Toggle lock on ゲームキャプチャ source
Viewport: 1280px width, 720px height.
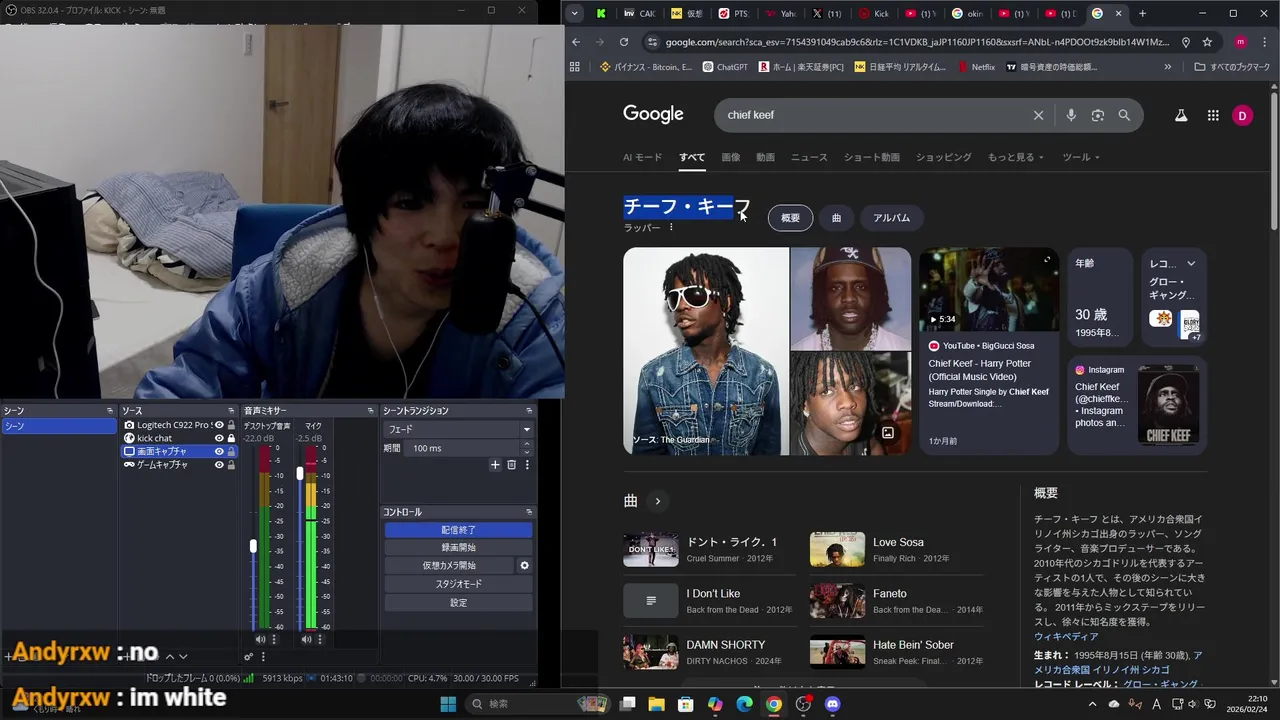(x=231, y=464)
